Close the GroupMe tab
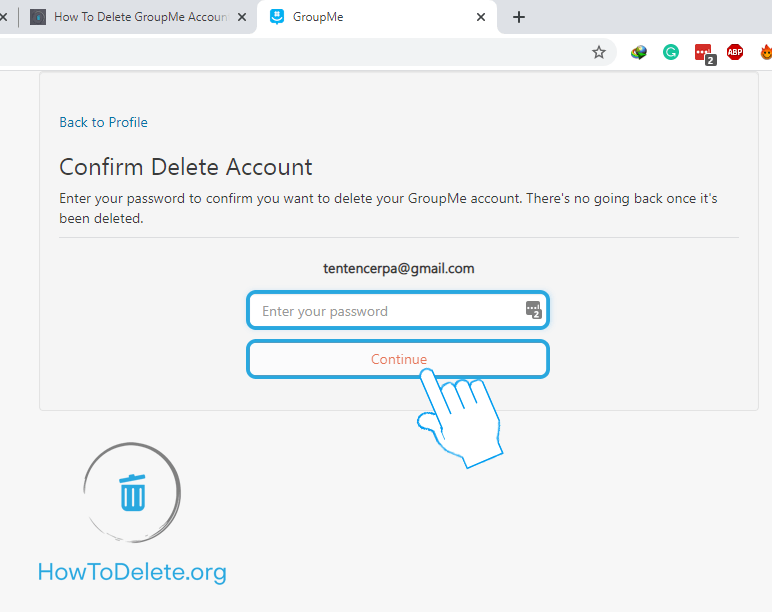This screenshot has width=772, height=612. pos(481,17)
